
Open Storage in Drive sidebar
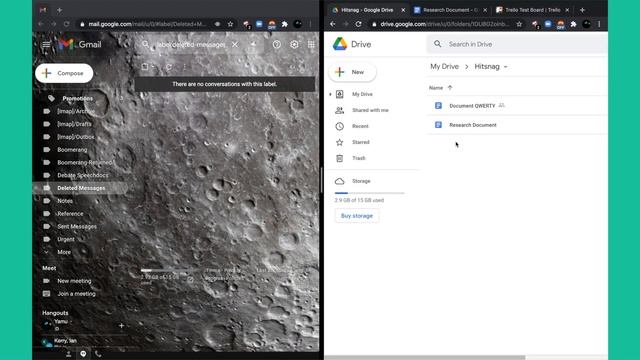tap(361, 181)
